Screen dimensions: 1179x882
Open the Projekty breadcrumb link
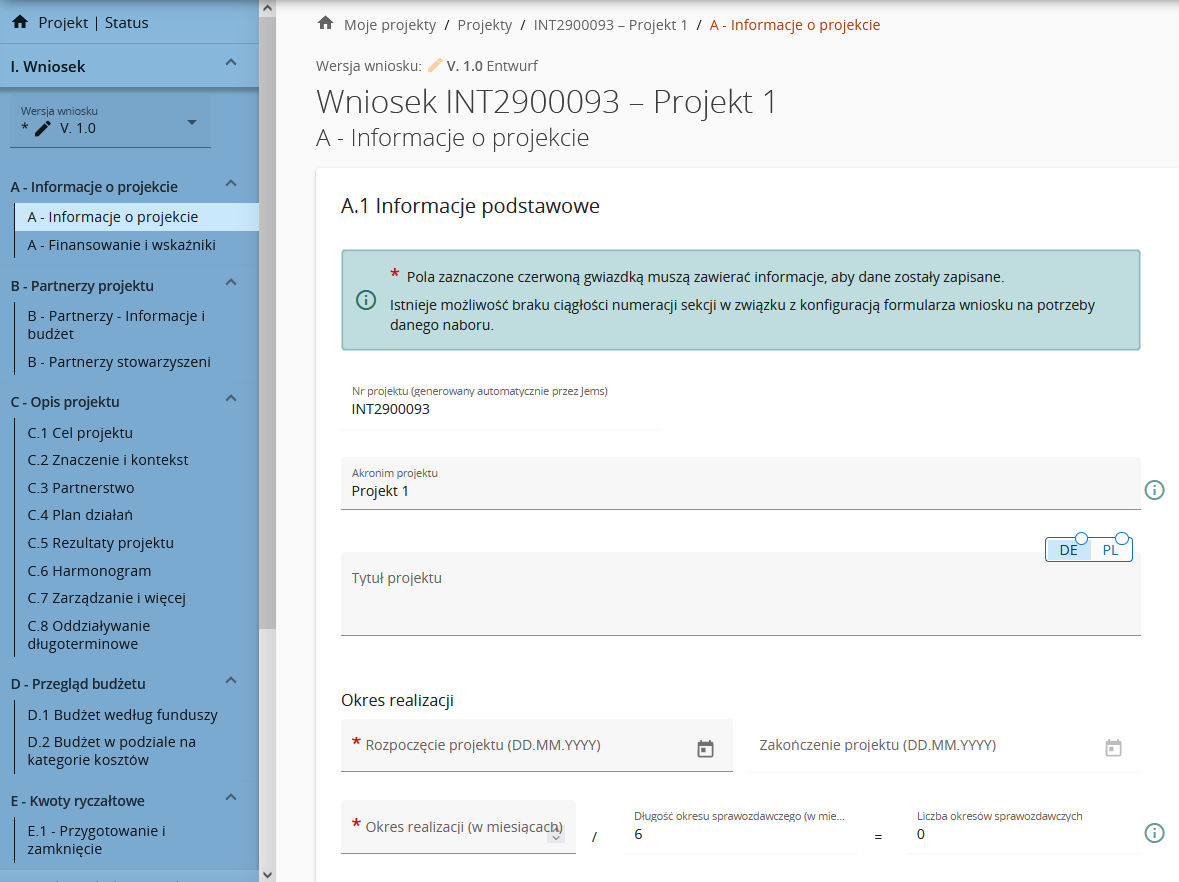click(484, 25)
